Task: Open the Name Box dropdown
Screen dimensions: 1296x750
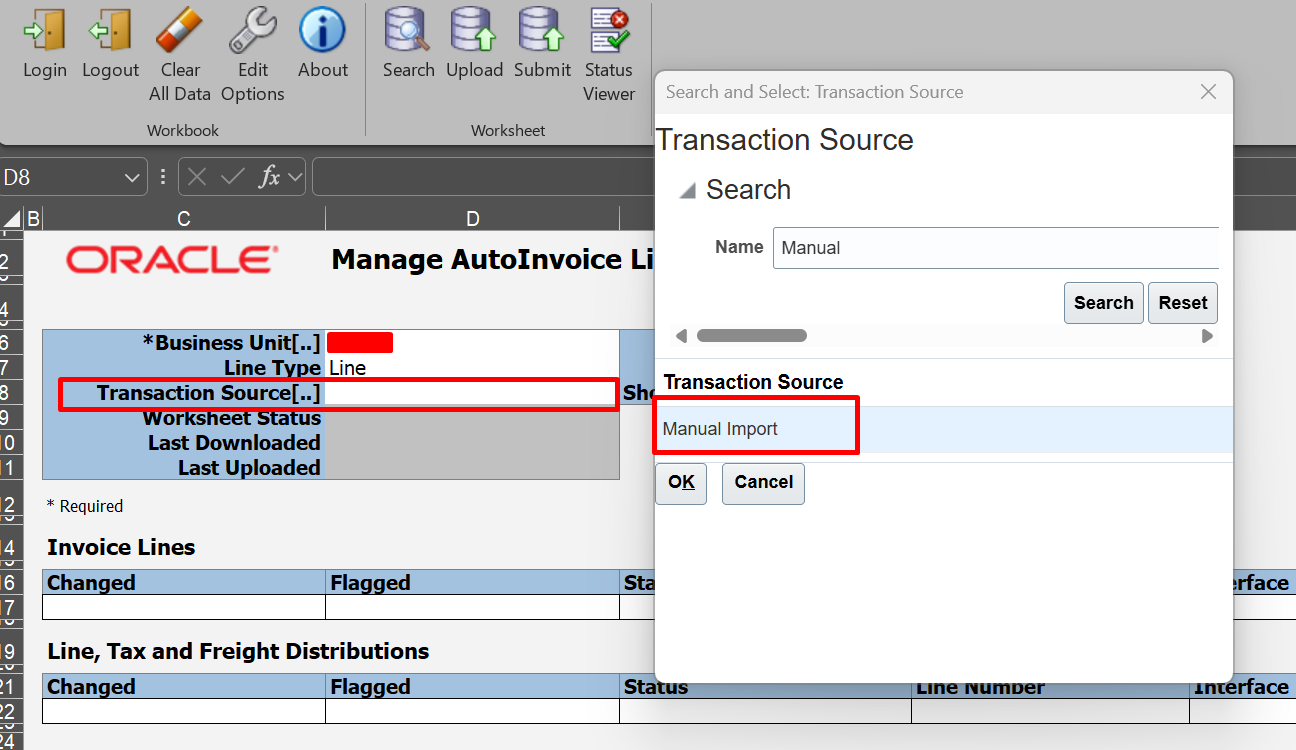Action: pyautogui.click(x=131, y=176)
